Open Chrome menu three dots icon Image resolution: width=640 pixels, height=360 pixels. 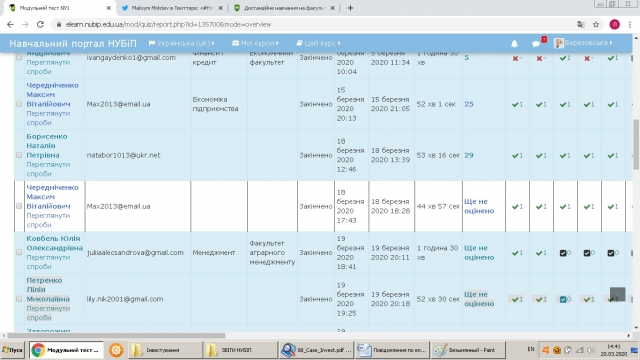[630, 24]
